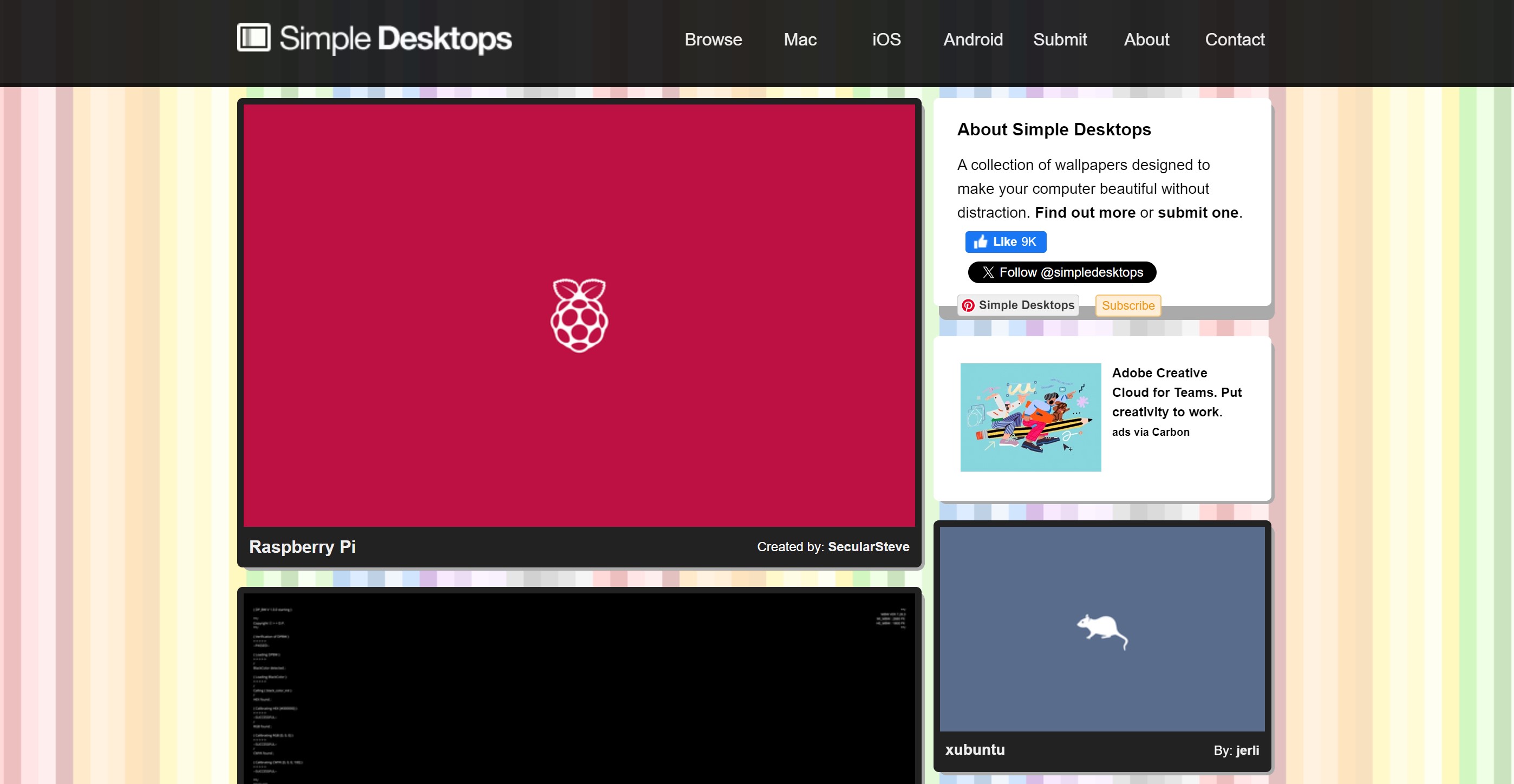Click the Simple Desktops logo icon
The width and height of the screenshot is (1514, 784).
point(253,37)
